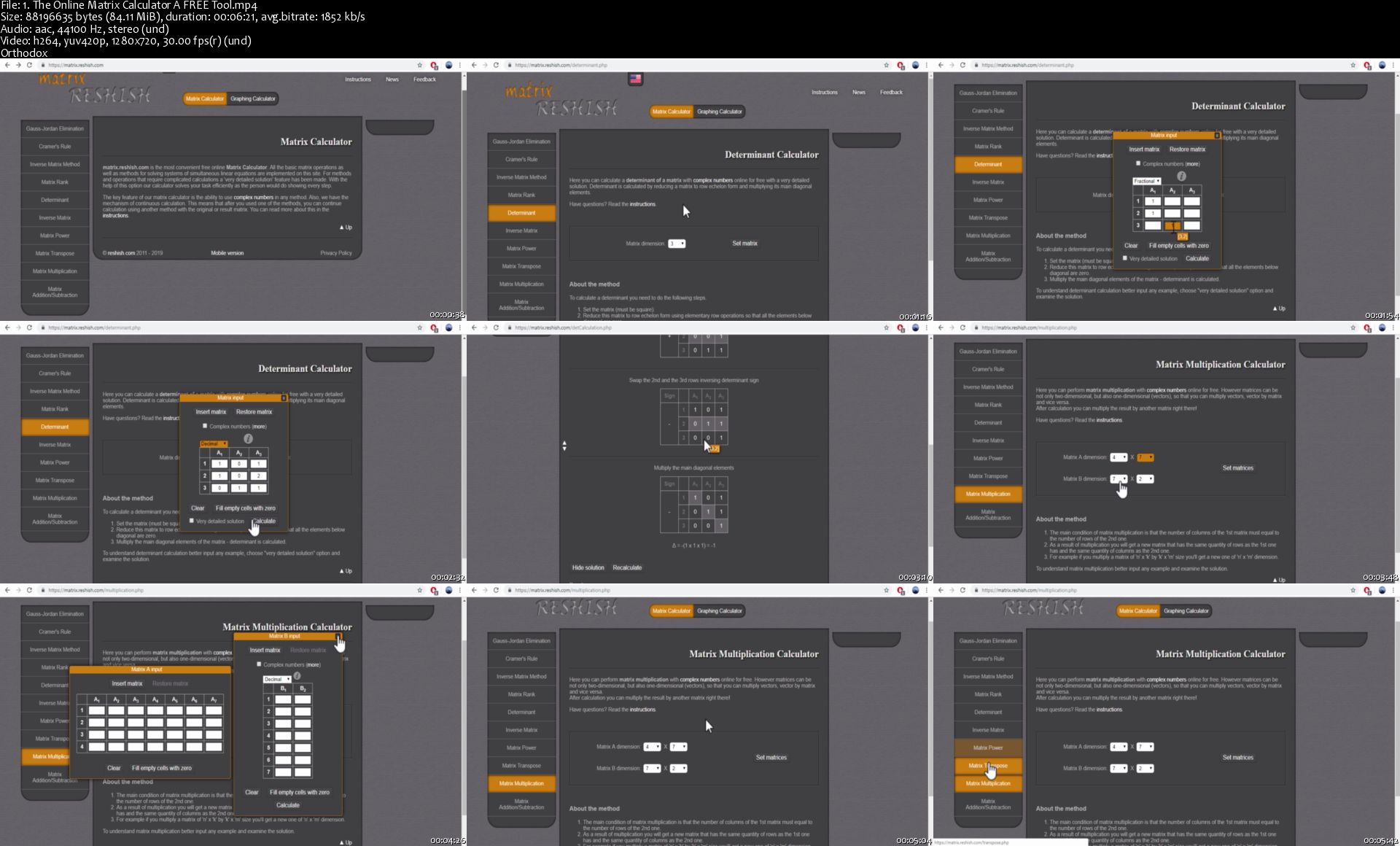The width and height of the screenshot is (1400, 846).
Task: Open the orange-highlighted Matrix A column dropdown
Action: pos(1145,457)
